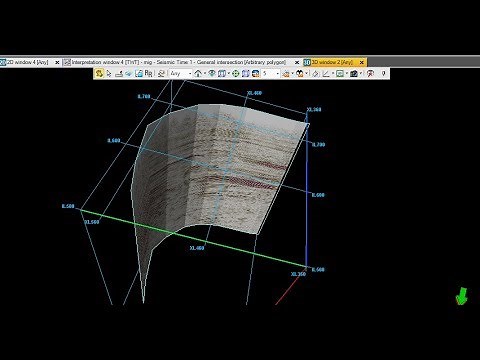Expand the axis dropdown arrow
The image size is (480, 360).
tap(333, 74)
